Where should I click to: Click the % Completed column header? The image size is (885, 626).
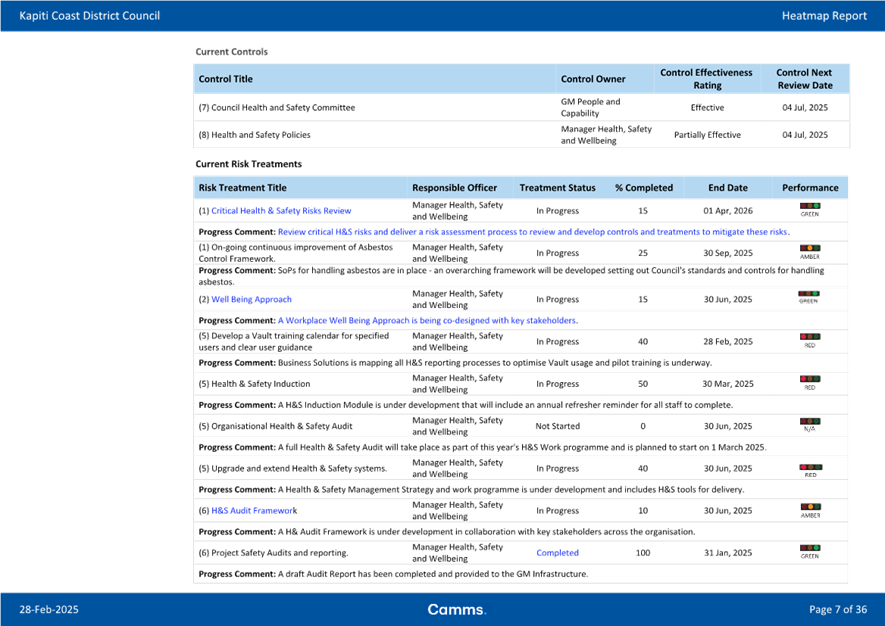pos(644,188)
